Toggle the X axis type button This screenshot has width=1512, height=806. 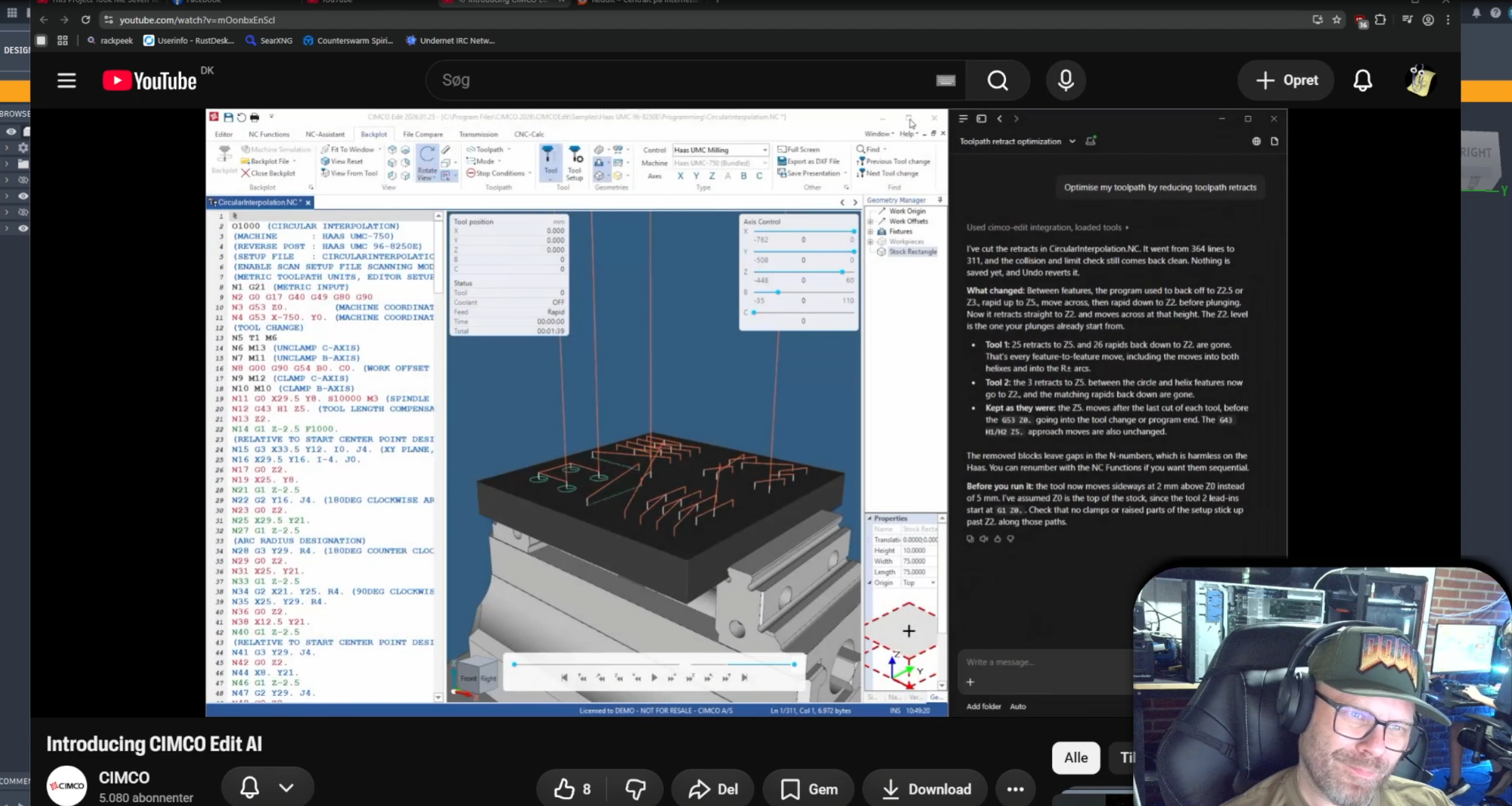pos(680,176)
